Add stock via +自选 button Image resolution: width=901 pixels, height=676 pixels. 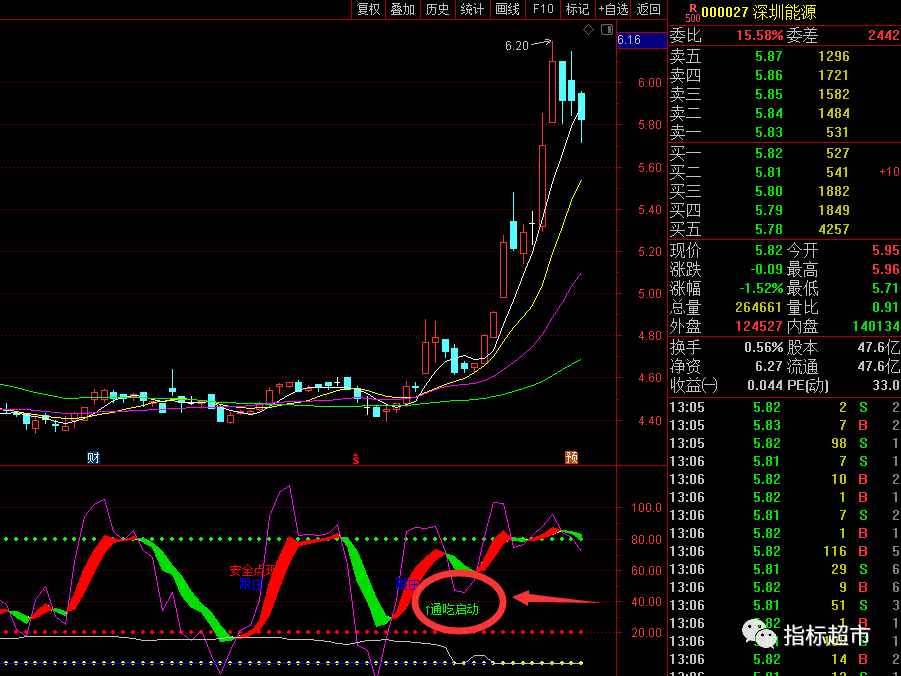coord(613,9)
